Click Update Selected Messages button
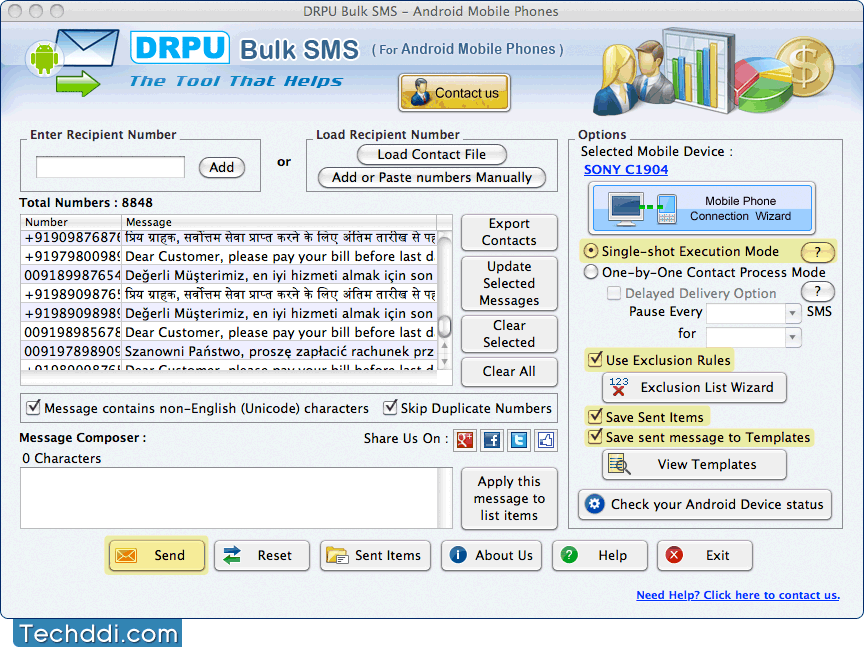864x647 pixels. (509, 283)
